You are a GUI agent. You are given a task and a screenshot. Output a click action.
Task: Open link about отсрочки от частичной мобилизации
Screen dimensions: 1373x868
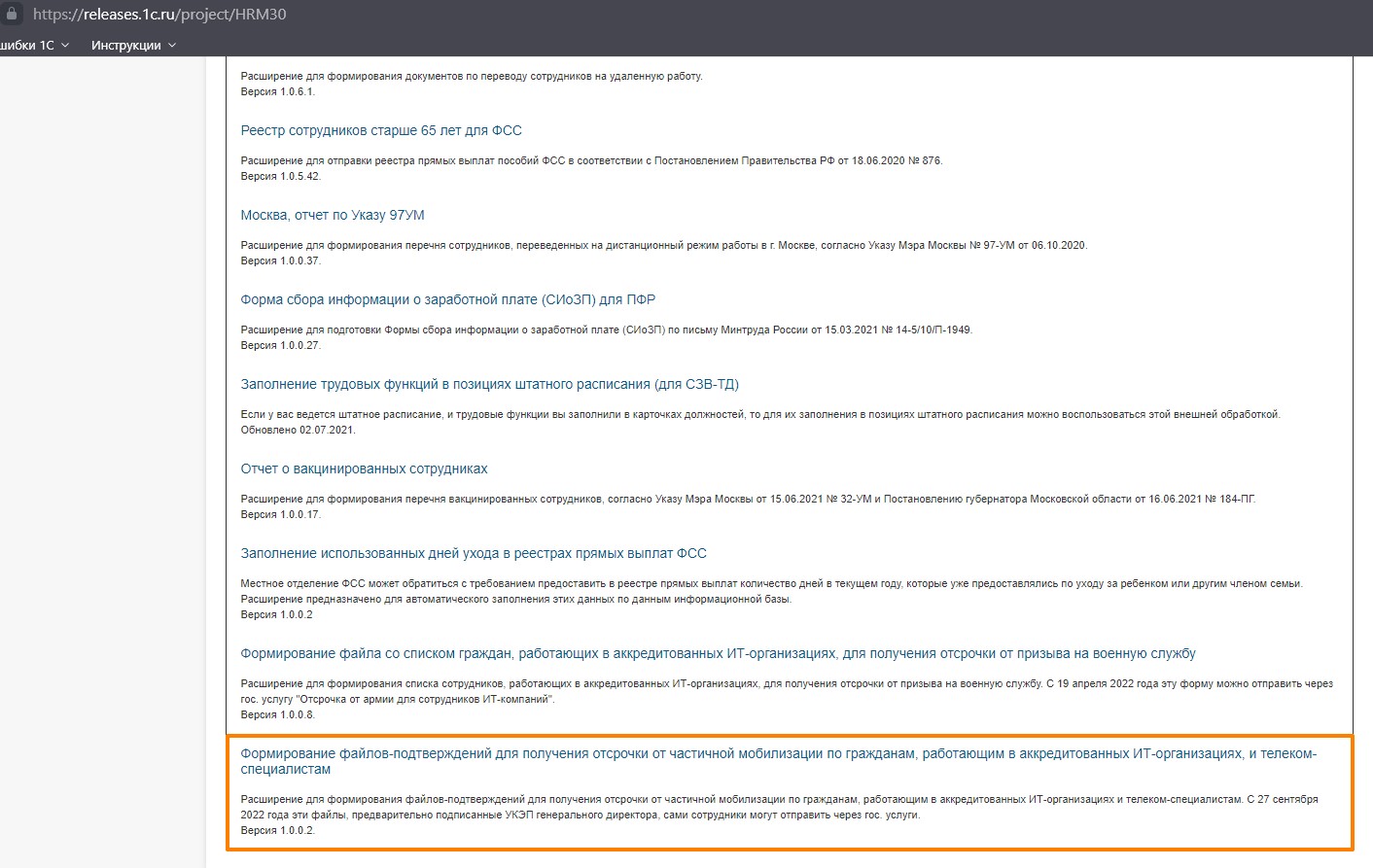pyautogui.click(x=779, y=761)
